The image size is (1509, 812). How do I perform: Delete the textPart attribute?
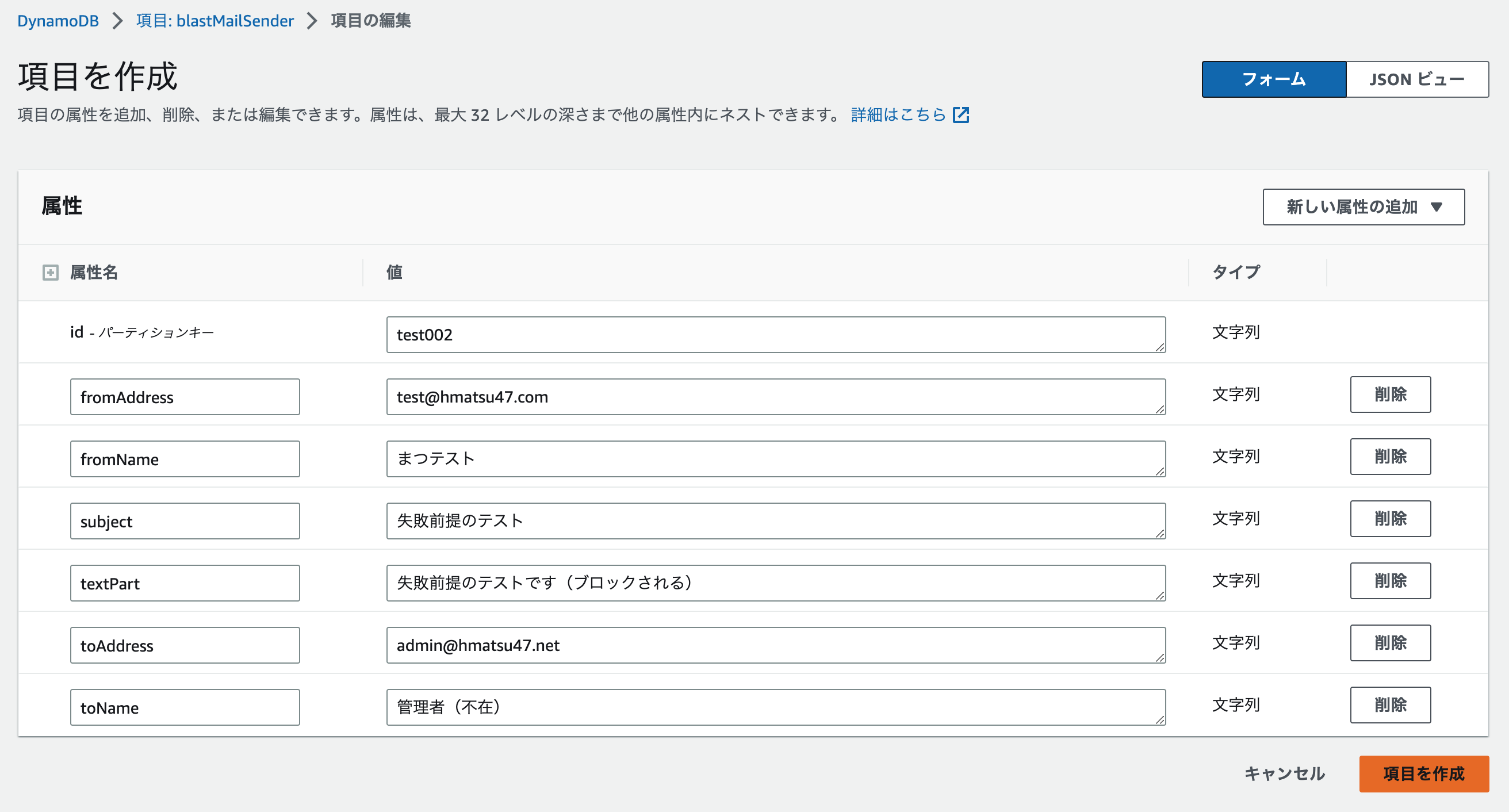(1390, 581)
